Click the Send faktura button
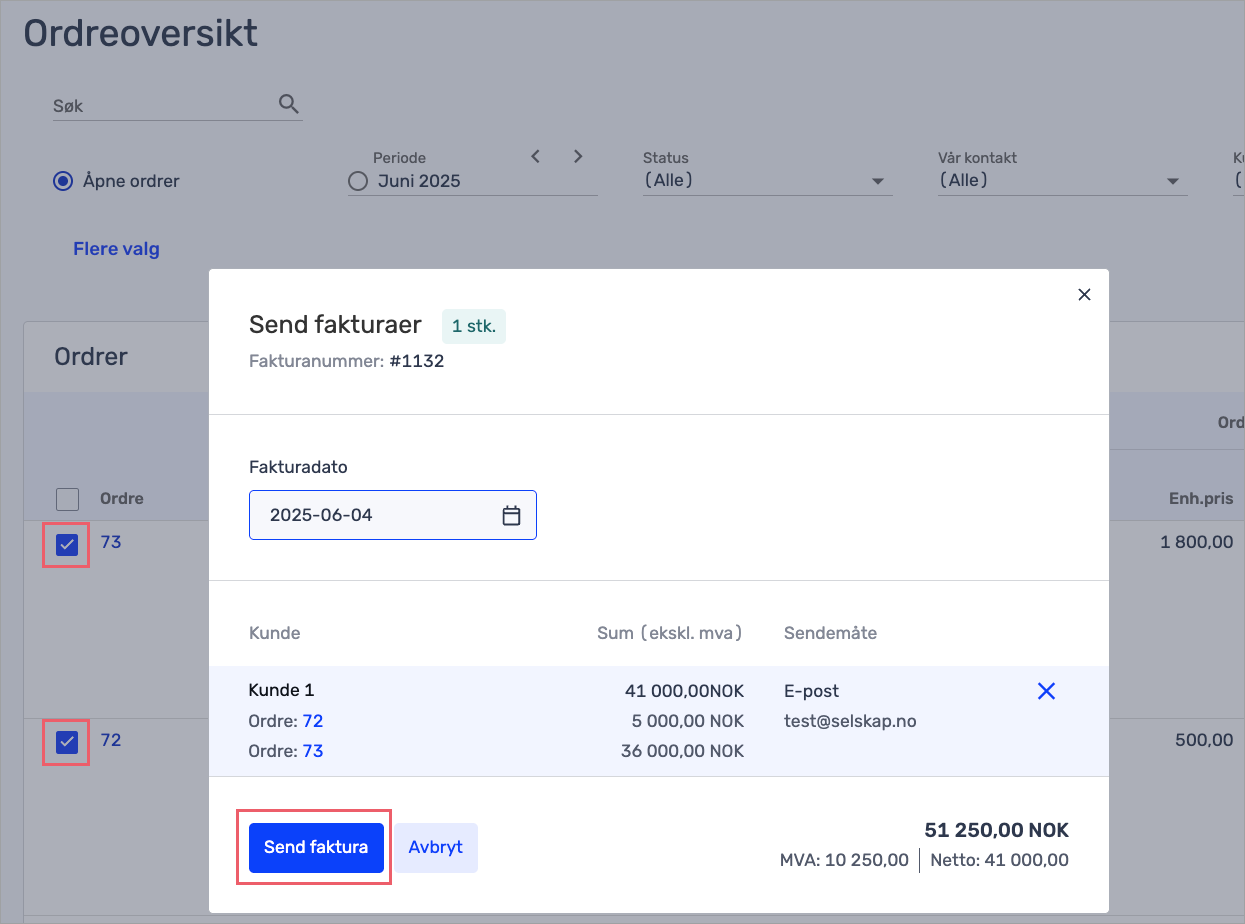The height and width of the screenshot is (924, 1245). click(x=316, y=847)
